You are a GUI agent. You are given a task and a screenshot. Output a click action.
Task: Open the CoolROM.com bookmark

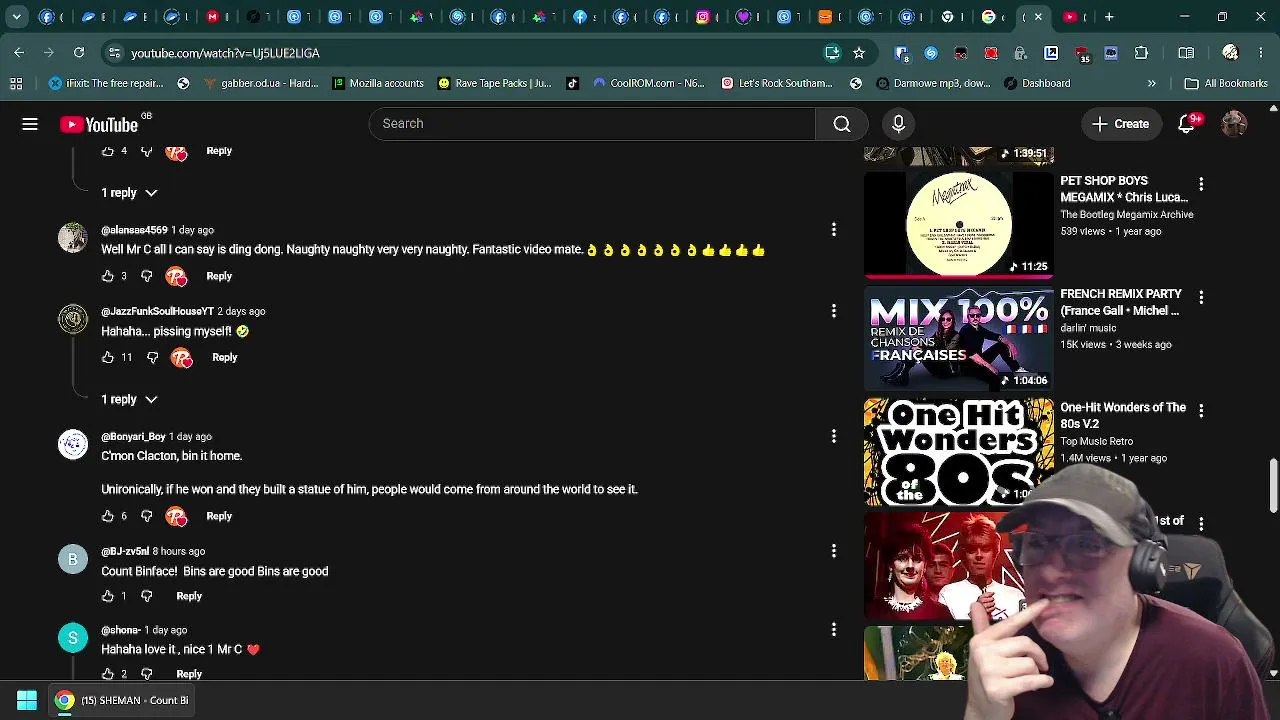point(648,83)
